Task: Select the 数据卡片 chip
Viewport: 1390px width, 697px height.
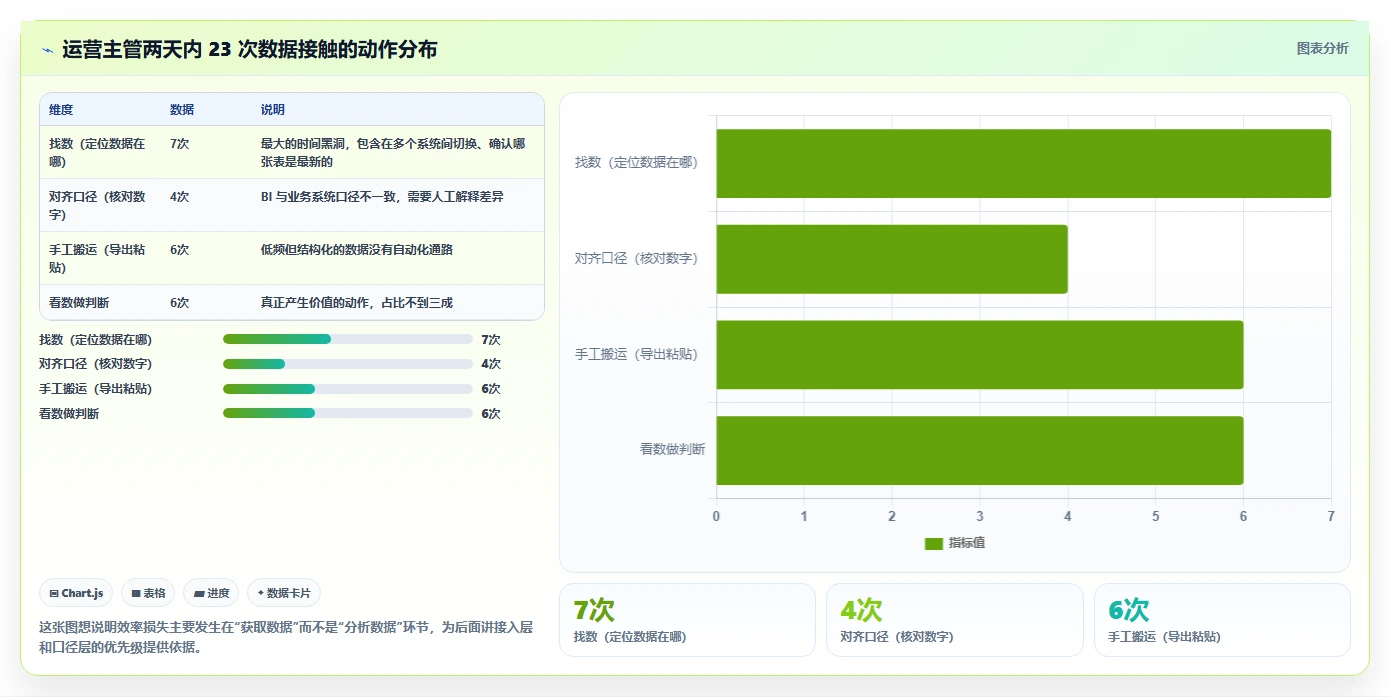Action: (x=284, y=593)
